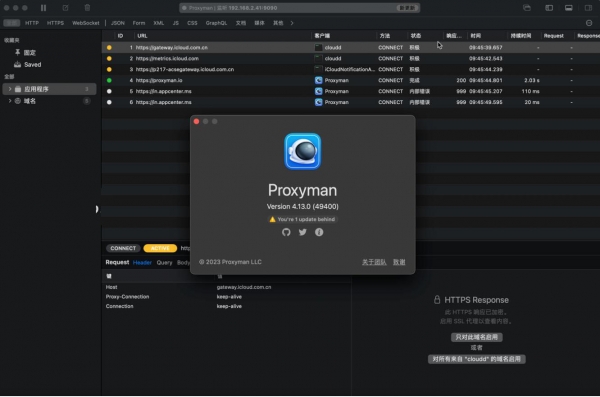Click the Proxy-Connection header key
The height and width of the screenshot is (397, 600).
[x=127, y=296]
